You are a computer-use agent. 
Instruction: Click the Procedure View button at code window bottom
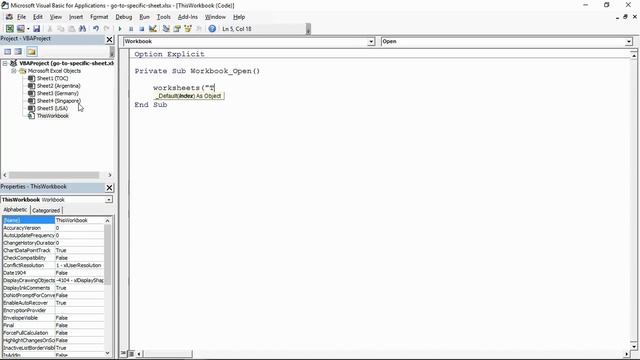point(124,353)
